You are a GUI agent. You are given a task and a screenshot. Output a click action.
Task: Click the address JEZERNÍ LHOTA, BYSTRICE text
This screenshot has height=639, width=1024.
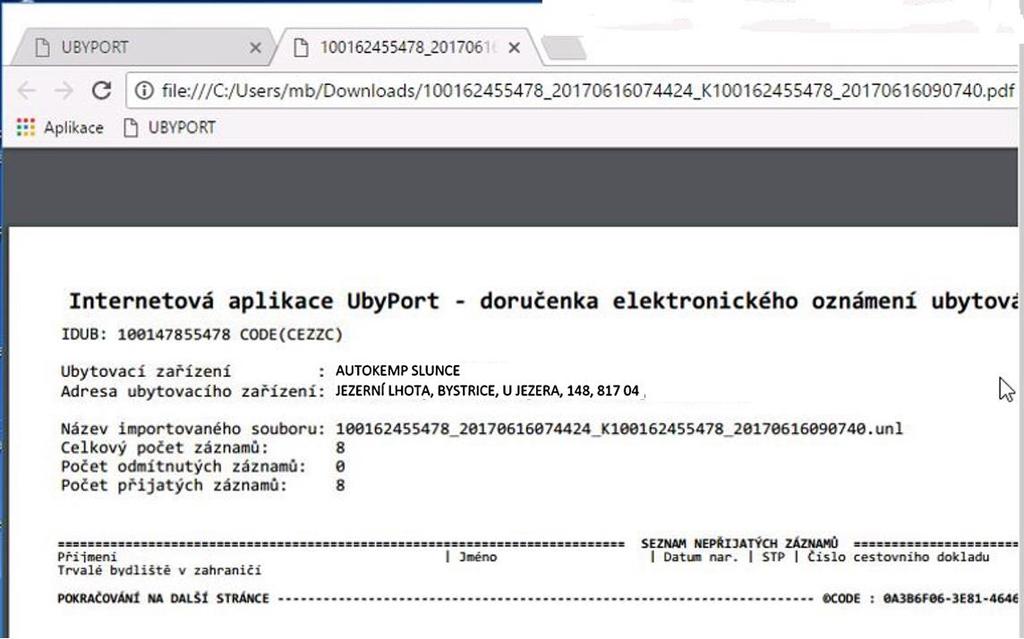[487, 391]
